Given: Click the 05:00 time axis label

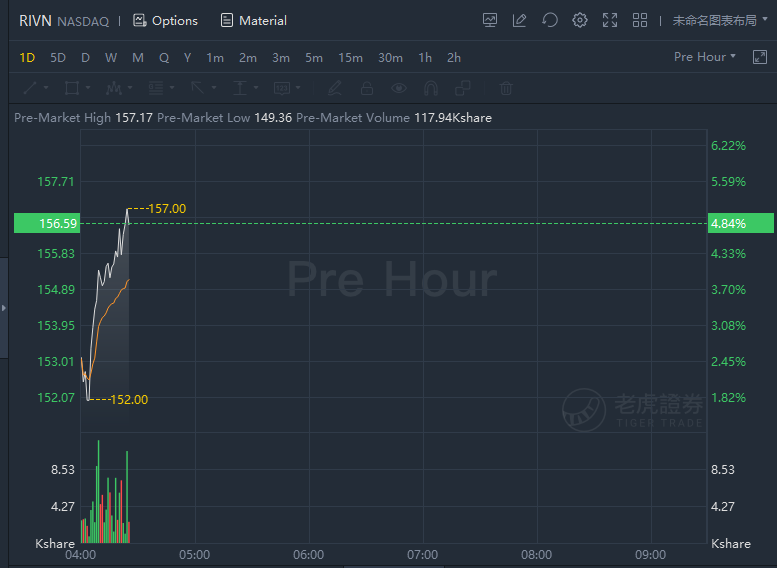Looking at the screenshot, I should [194, 555].
